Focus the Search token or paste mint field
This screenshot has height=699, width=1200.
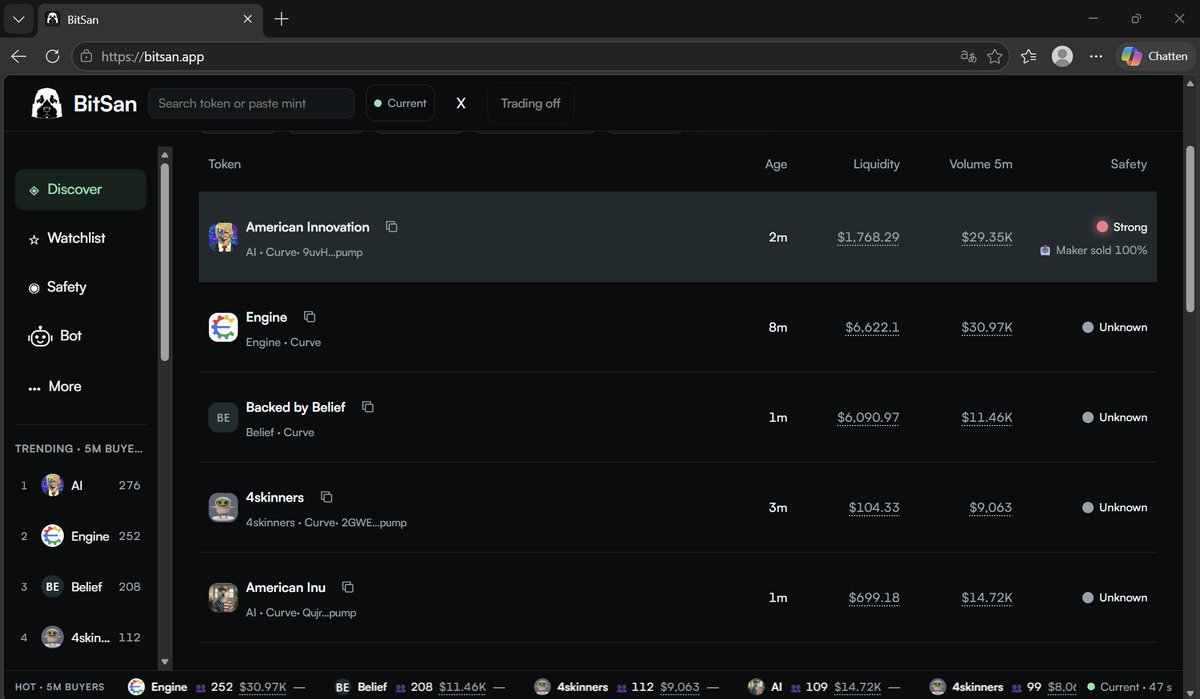[x=252, y=103]
